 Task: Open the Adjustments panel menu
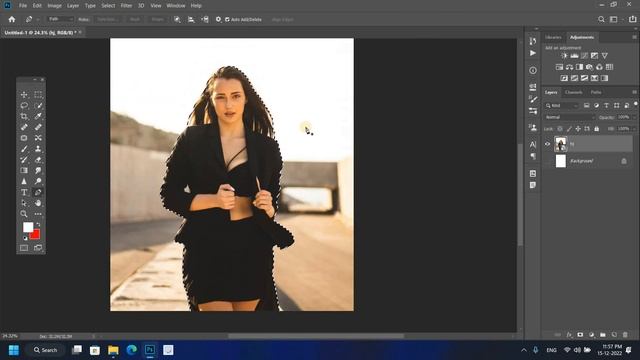click(x=634, y=37)
